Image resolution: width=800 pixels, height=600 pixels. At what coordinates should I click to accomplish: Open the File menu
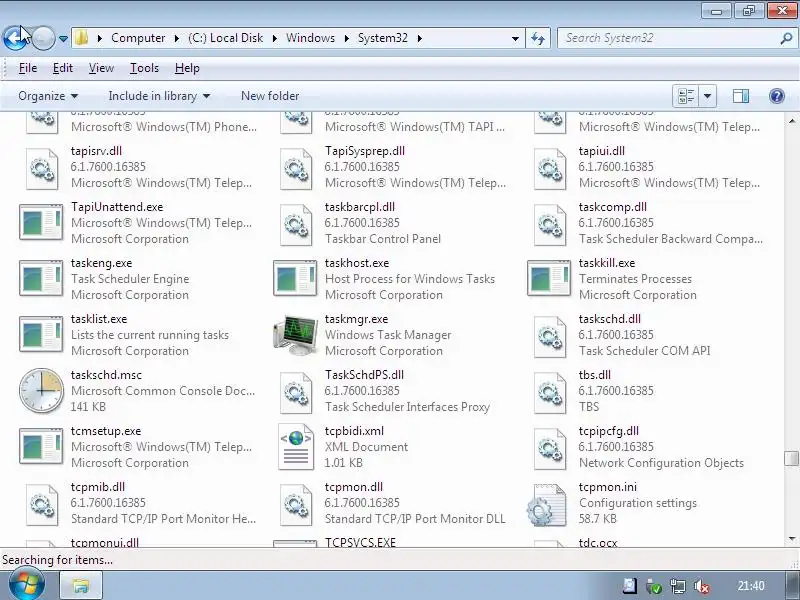[28, 68]
